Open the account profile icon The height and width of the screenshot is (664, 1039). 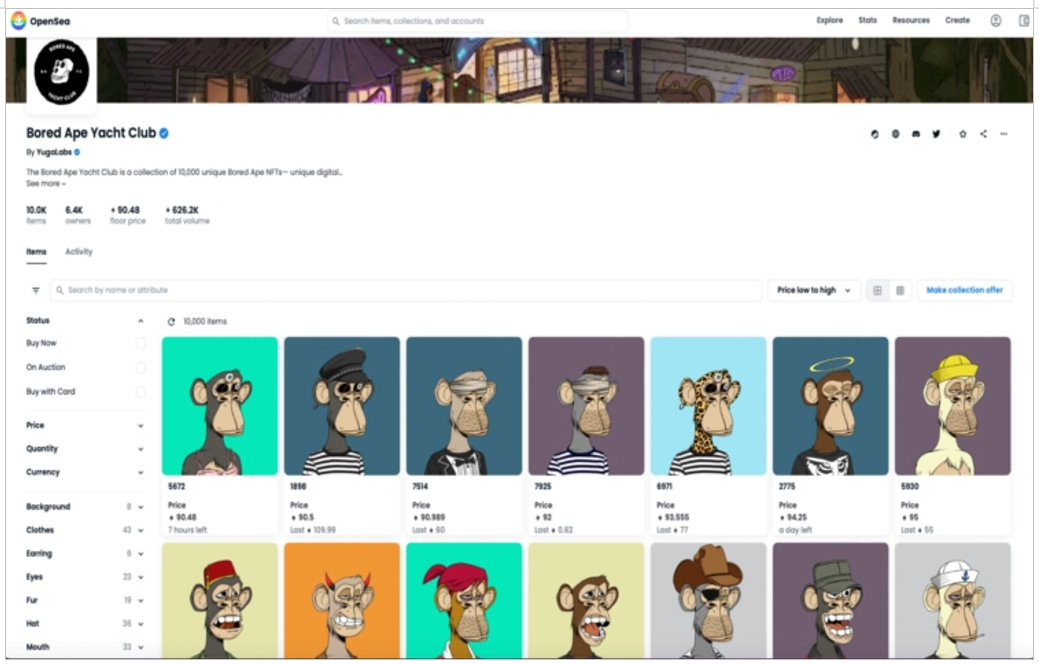point(995,21)
